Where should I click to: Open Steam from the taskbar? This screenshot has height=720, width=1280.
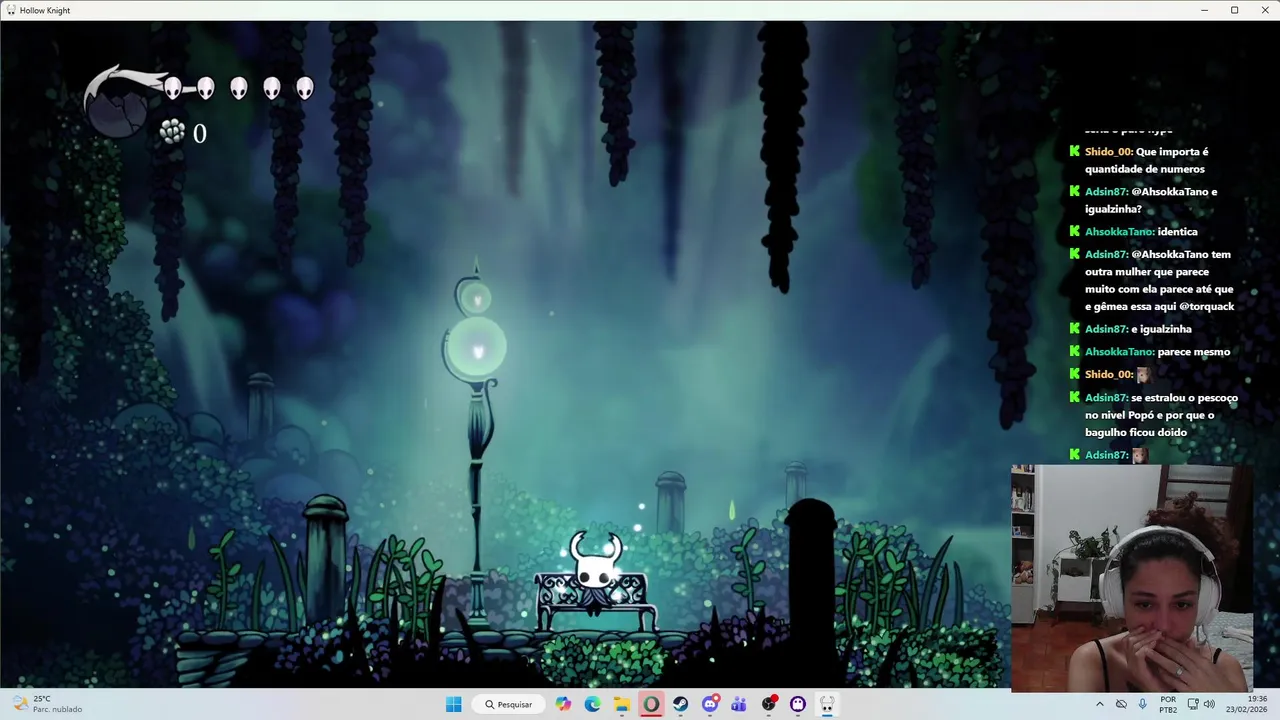(680, 704)
